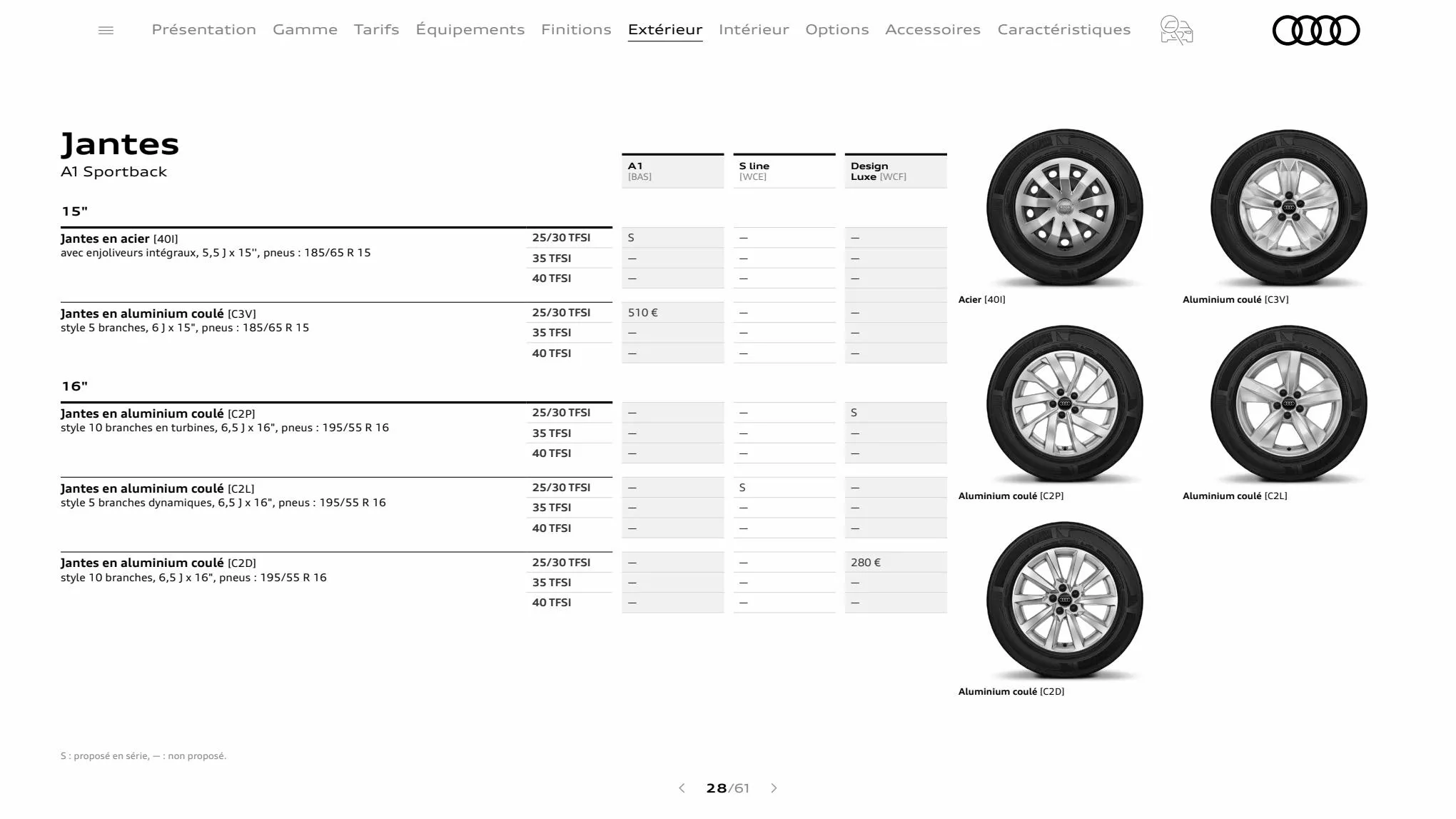The width and height of the screenshot is (1456, 819).
Task: Open the Présentation tab
Action: coord(203,29)
